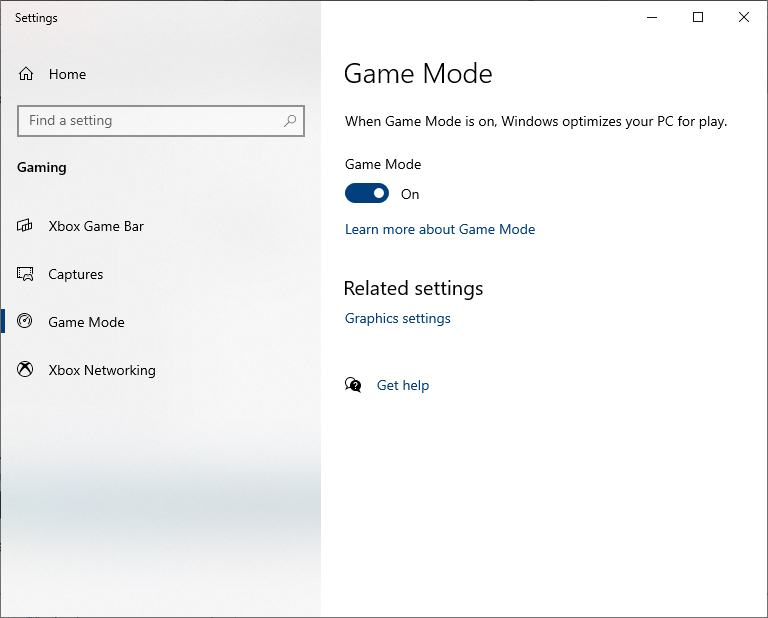Open the Graphics settings link

[x=398, y=318]
